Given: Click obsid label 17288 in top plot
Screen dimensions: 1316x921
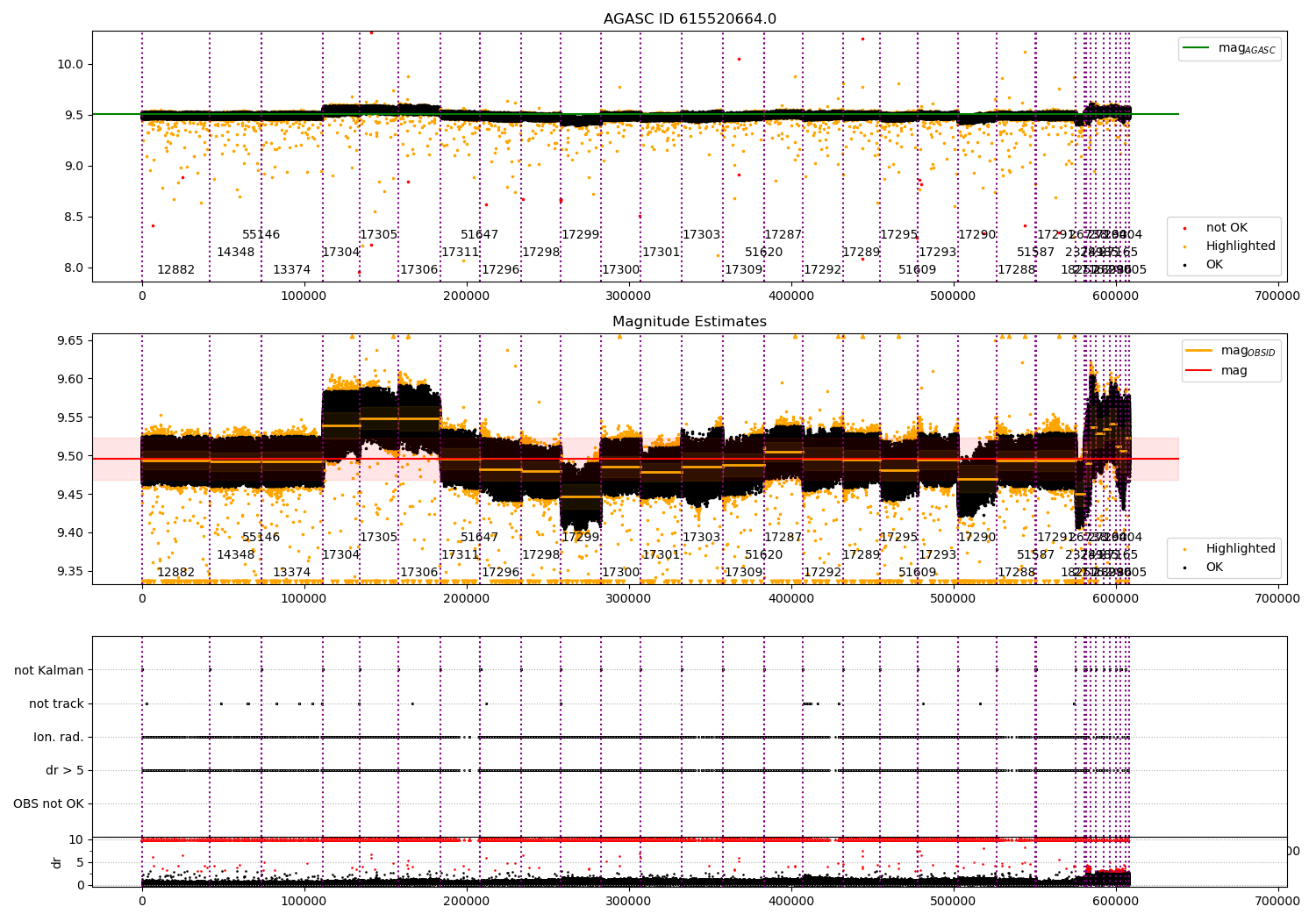Looking at the screenshot, I should [1017, 269].
